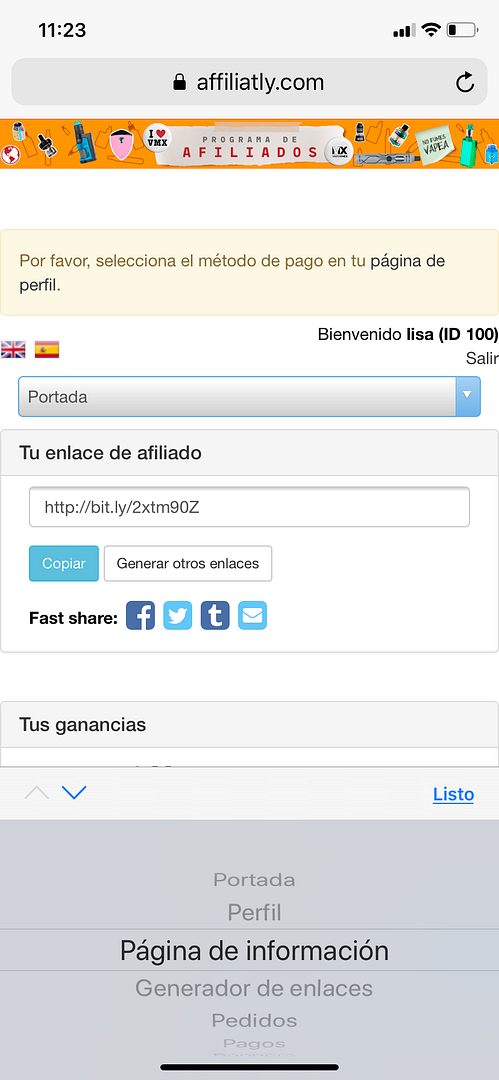
Task: Share affiliate link on Facebook
Action: point(140,615)
